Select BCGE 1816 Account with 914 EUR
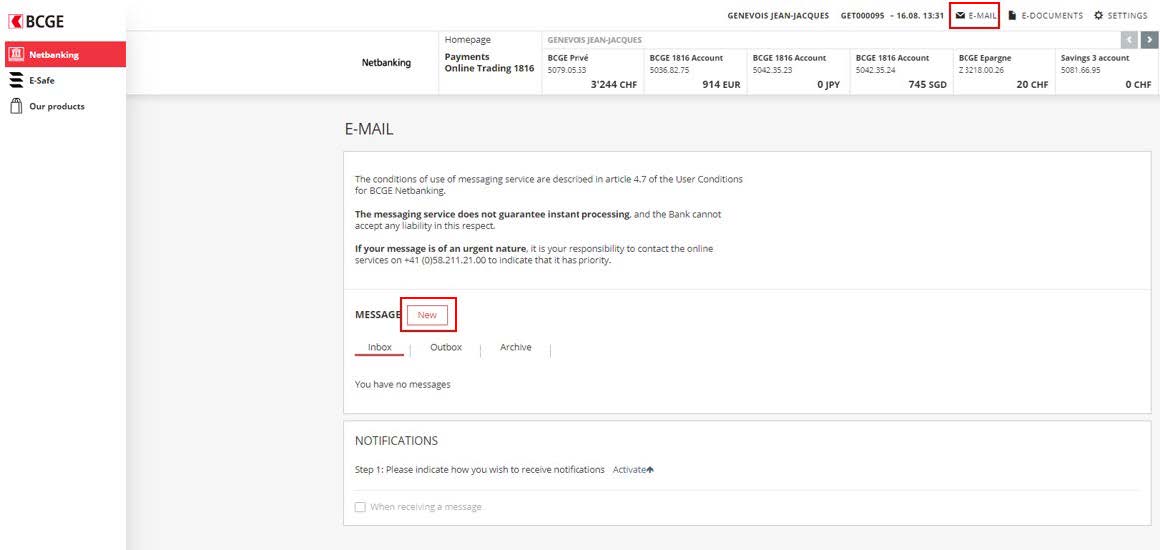 coord(695,71)
